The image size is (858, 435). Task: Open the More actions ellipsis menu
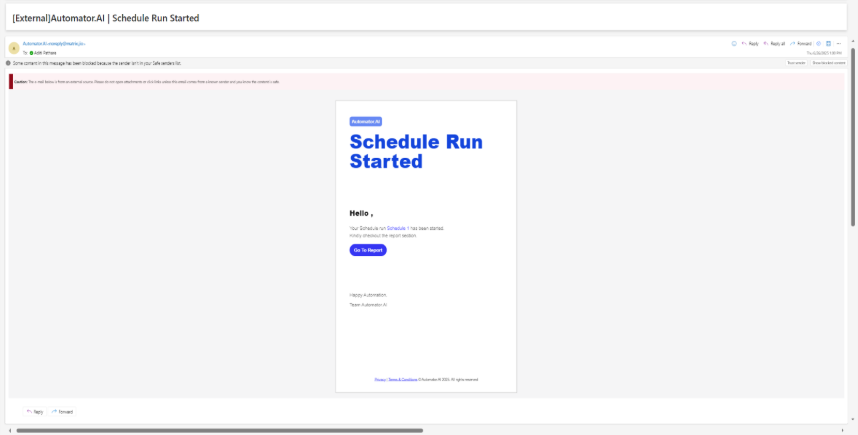point(839,44)
